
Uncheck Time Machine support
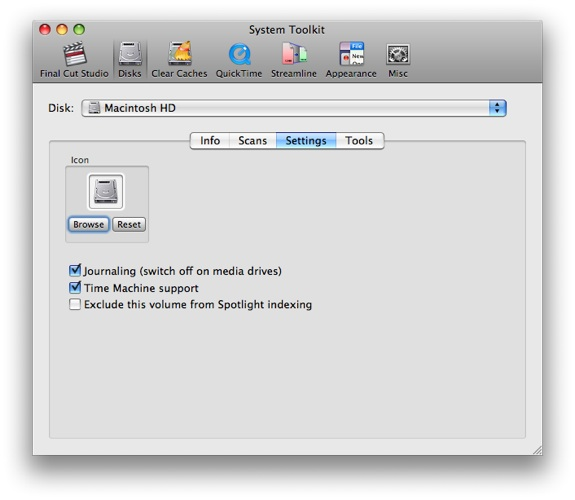75,288
